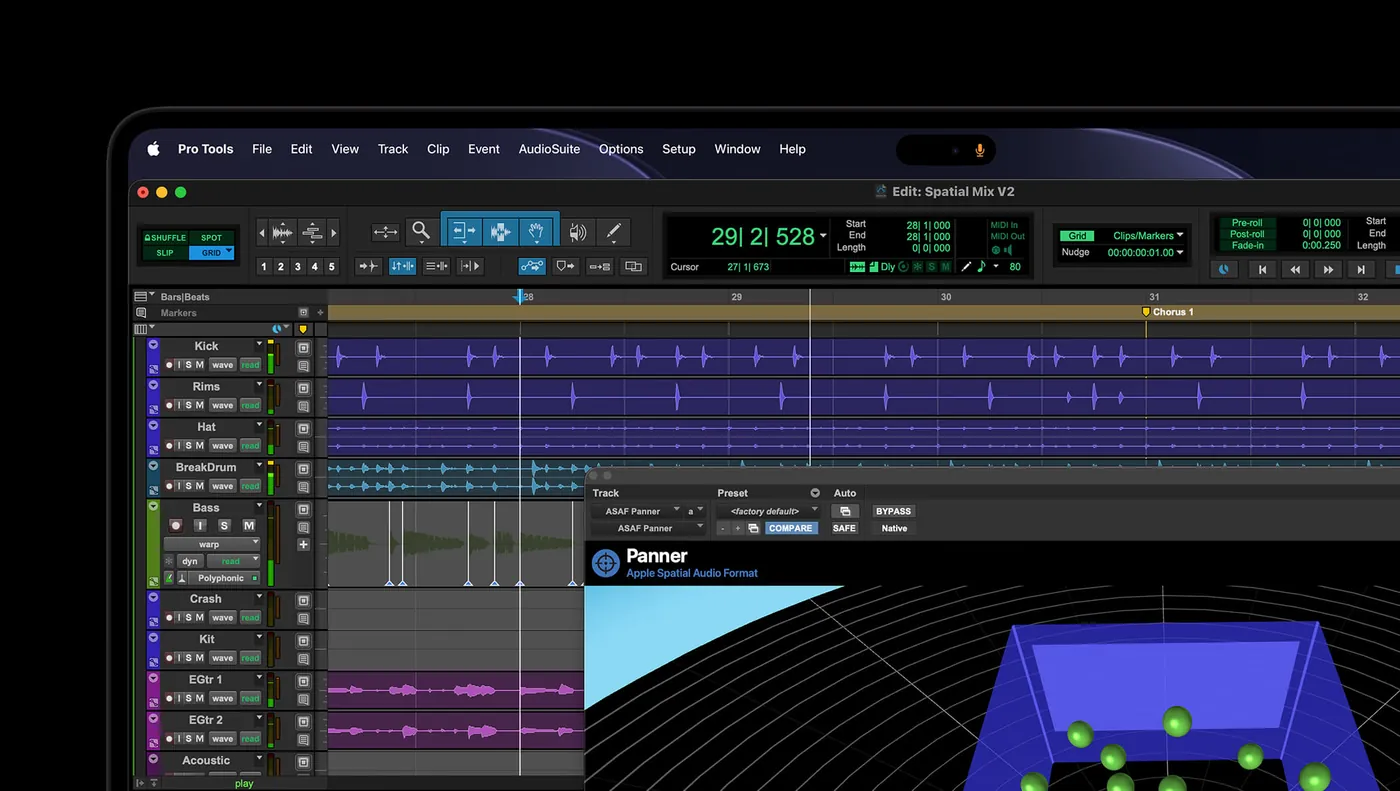
Task: Open the AudioSuite menu
Action: [x=549, y=149]
